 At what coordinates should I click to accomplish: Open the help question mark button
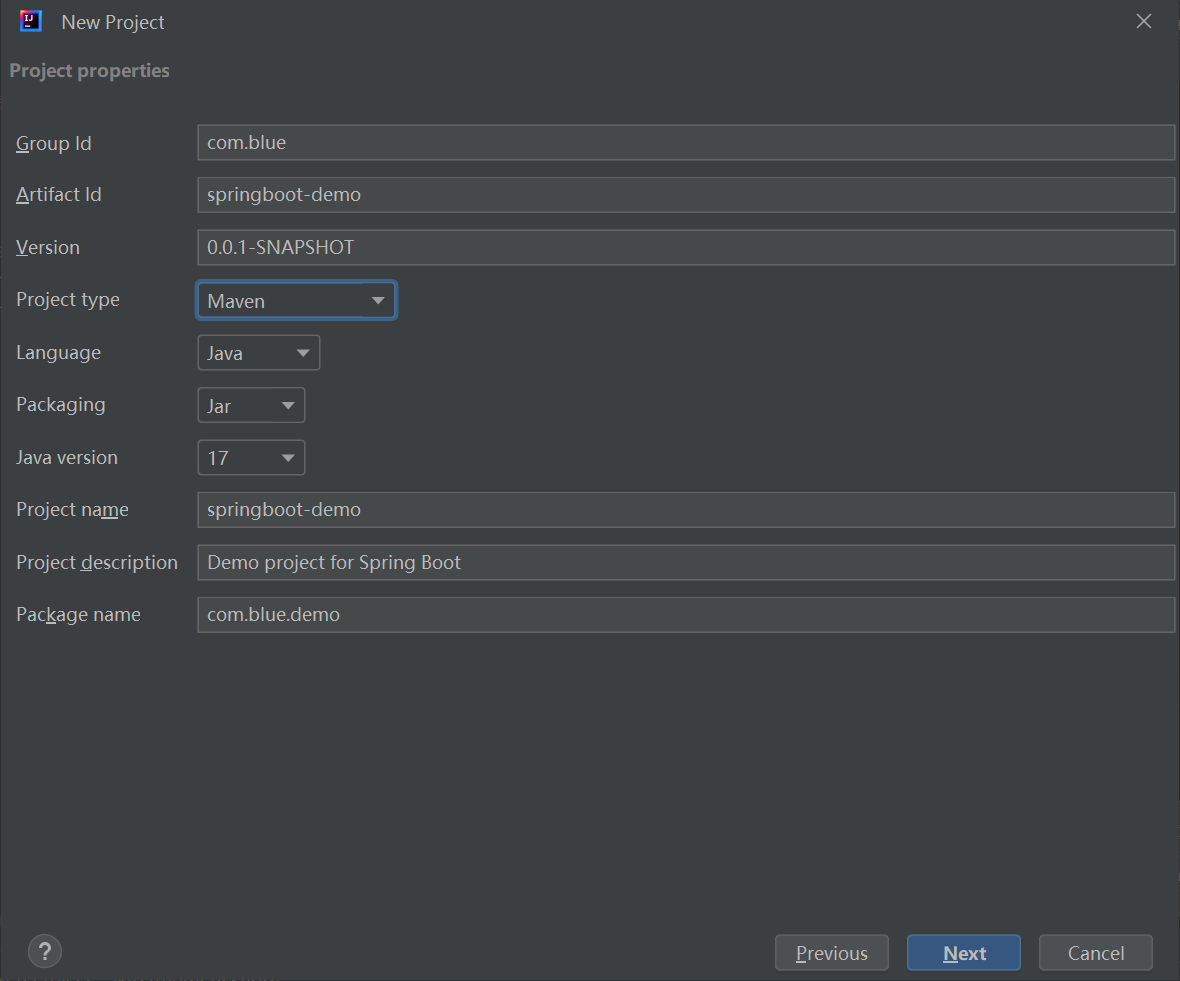[x=45, y=952]
